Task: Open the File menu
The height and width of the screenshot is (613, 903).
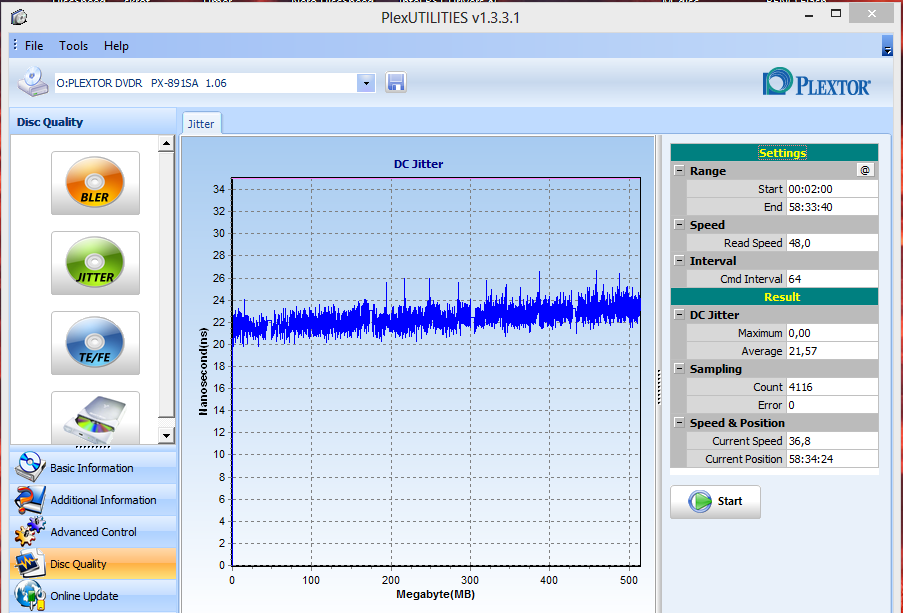Action: click(x=34, y=46)
